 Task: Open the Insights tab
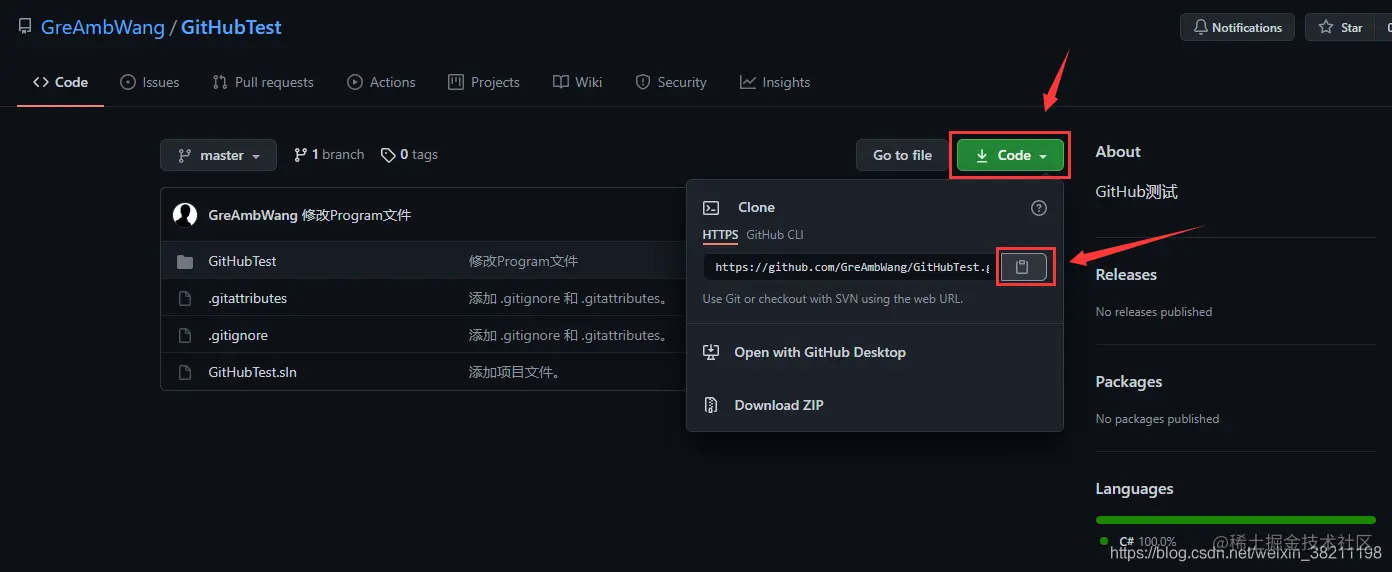(x=775, y=82)
